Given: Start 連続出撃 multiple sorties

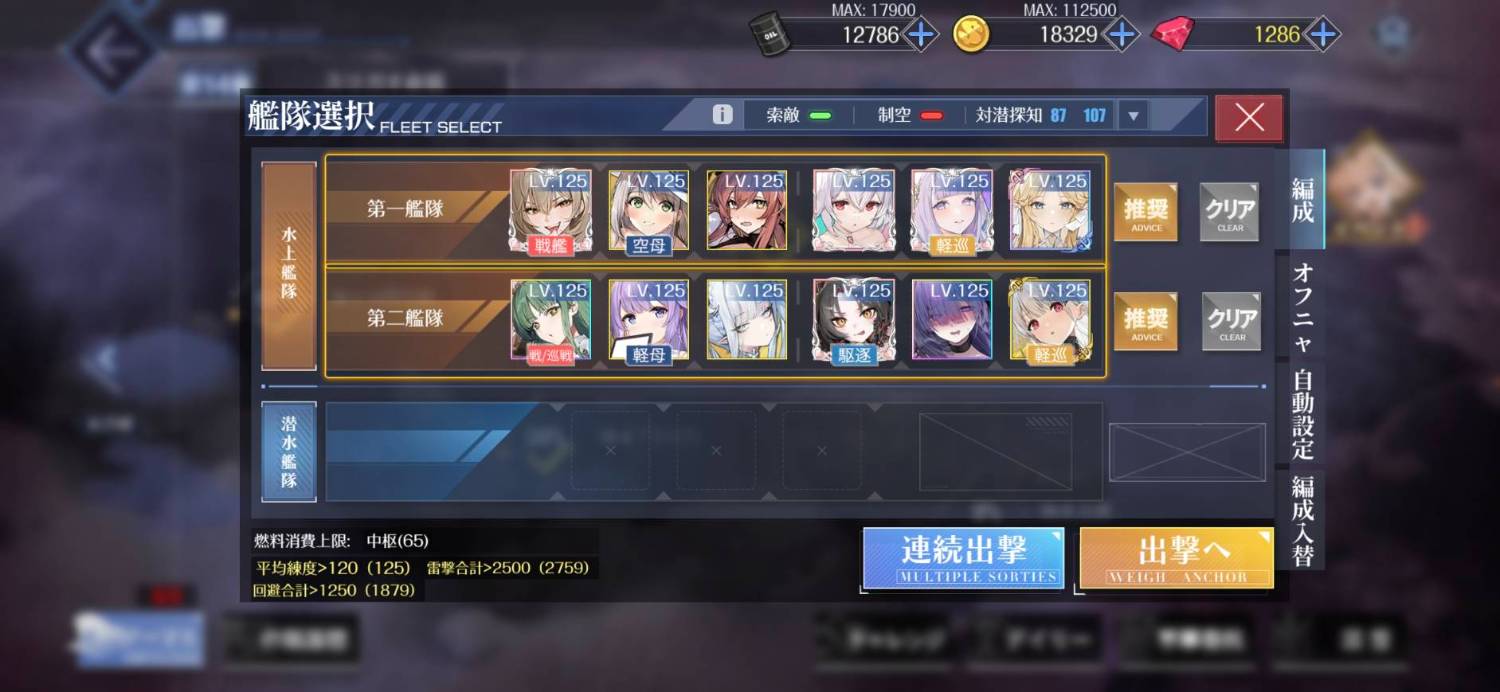Looking at the screenshot, I should tap(964, 558).
